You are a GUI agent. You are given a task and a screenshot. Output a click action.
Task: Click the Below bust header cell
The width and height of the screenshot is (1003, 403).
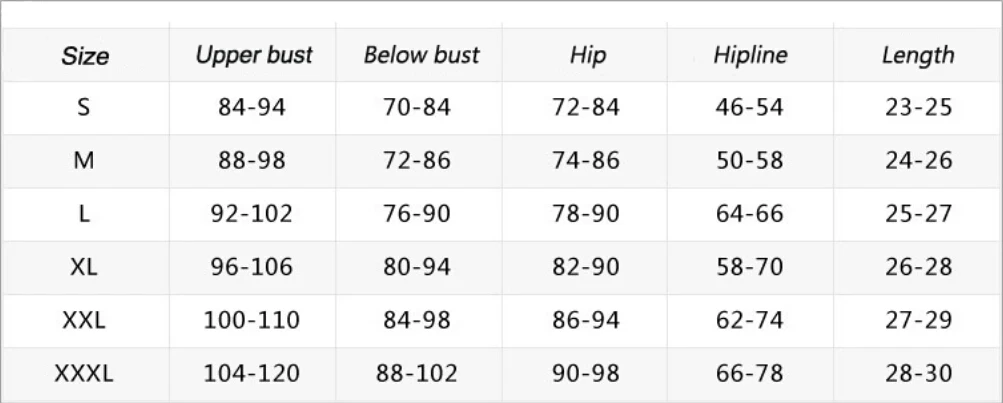tap(421, 55)
